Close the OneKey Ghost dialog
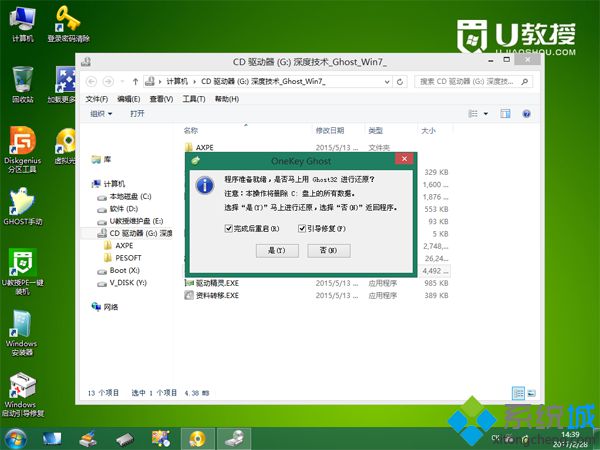 tap(404, 158)
